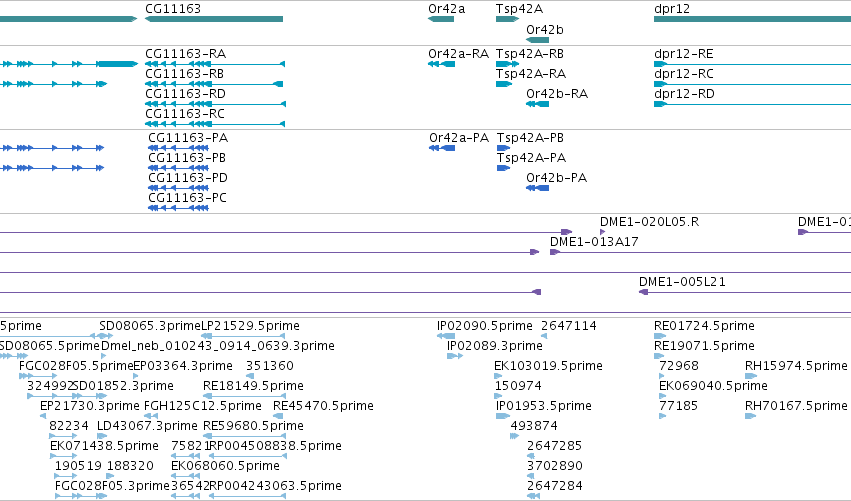Select EST FGH125C12.5prime
Image resolution: width=851 pixels, height=501 pixels.
[x=202, y=407]
